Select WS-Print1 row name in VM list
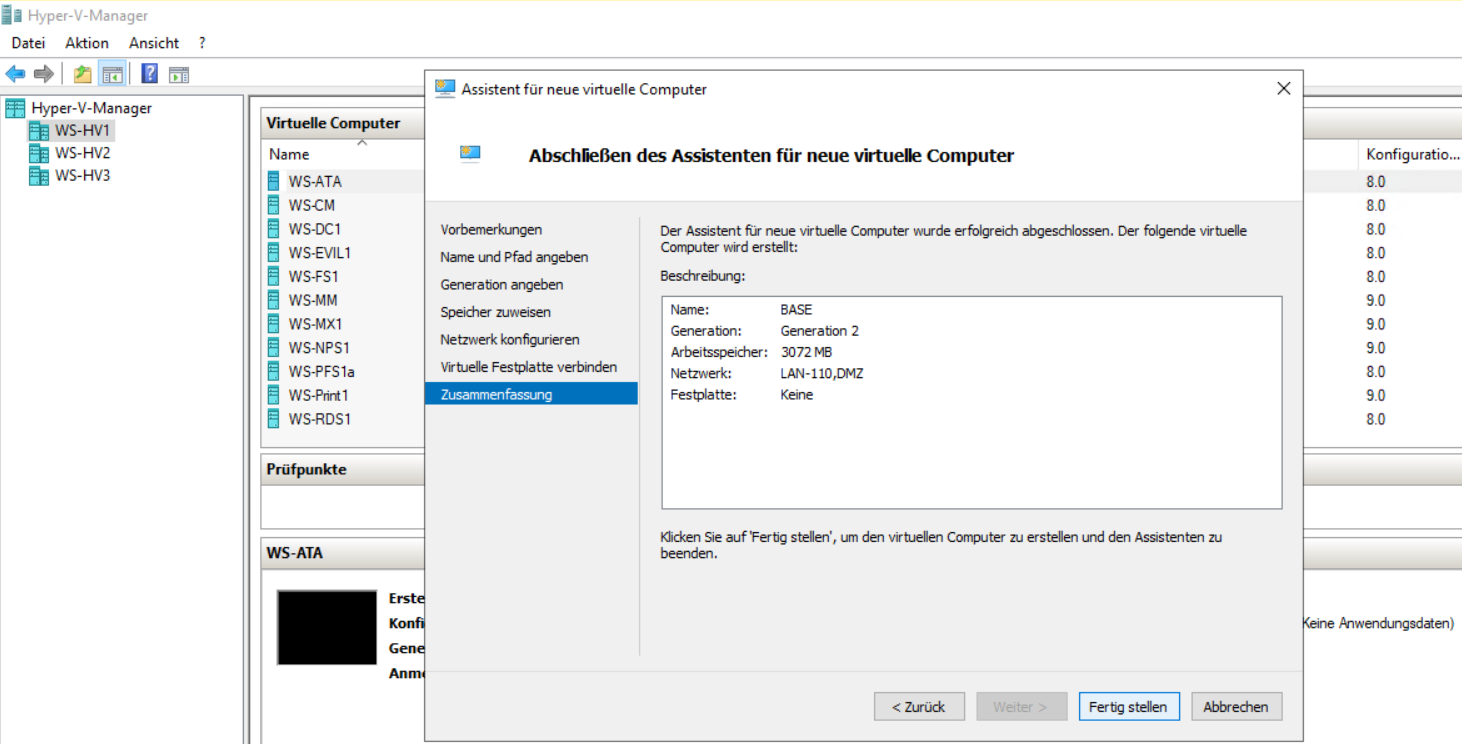The height and width of the screenshot is (744, 1462). (x=319, y=395)
